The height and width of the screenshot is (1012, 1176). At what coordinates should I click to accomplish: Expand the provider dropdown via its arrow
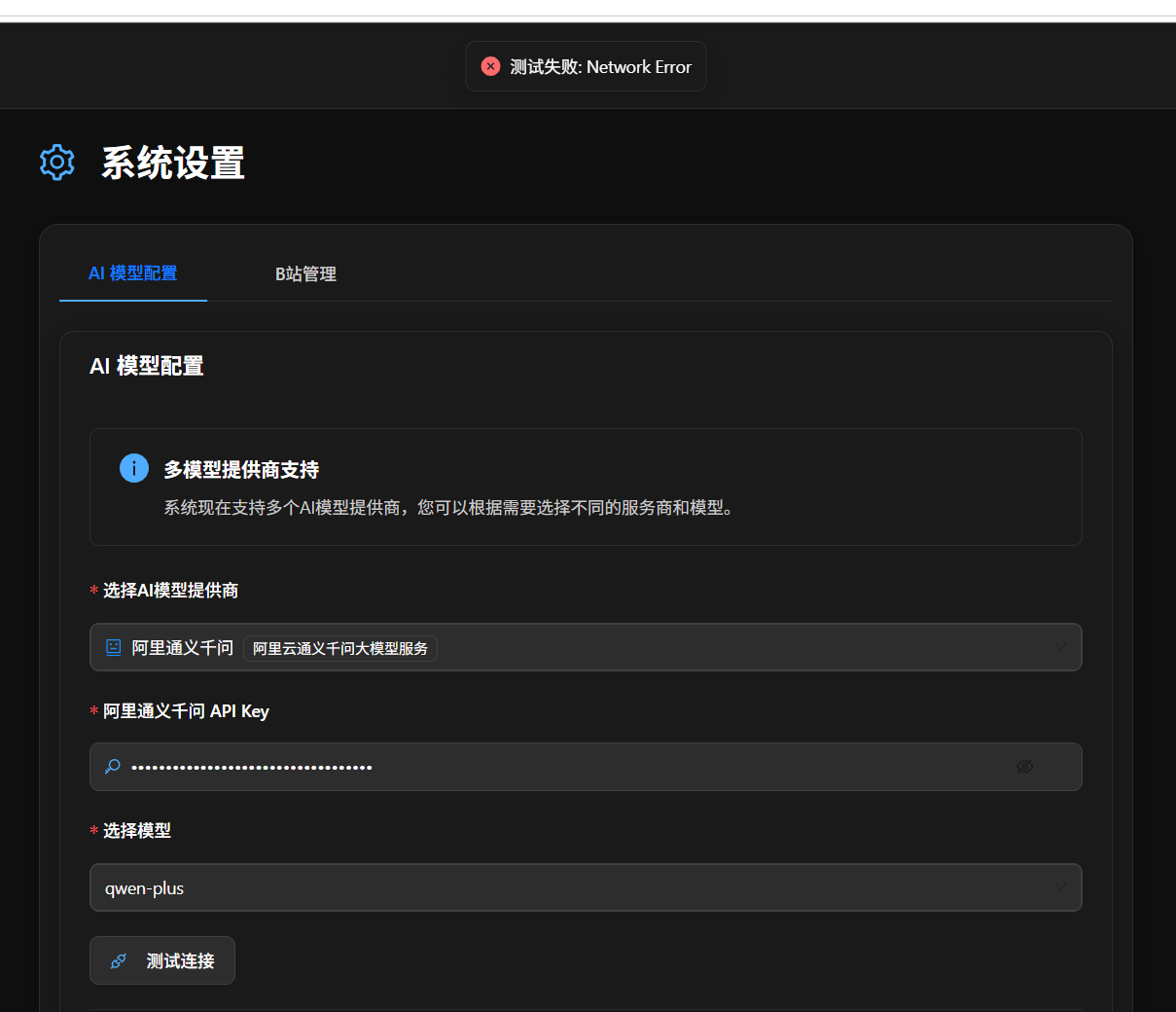[x=1060, y=647]
